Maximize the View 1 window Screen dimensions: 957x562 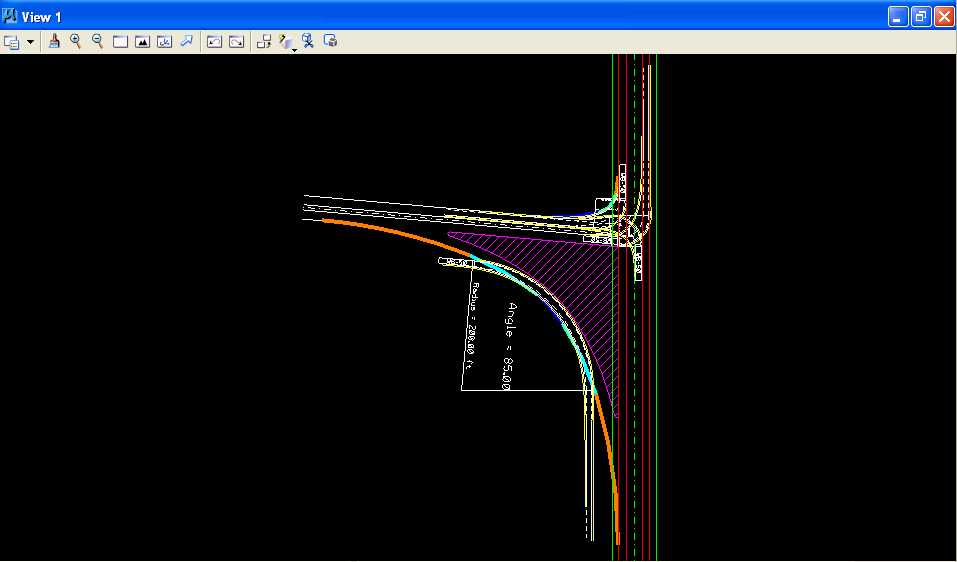[x=920, y=16]
